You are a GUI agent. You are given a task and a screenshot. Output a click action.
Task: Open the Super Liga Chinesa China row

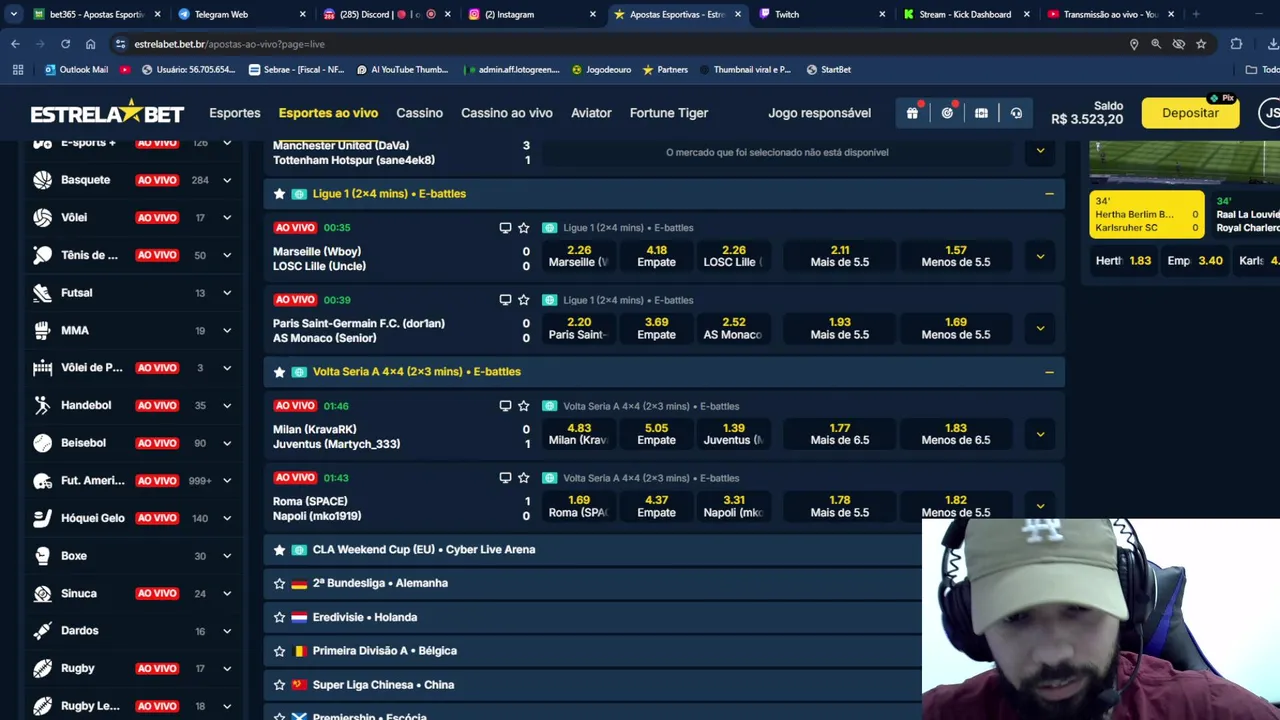click(592, 685)
